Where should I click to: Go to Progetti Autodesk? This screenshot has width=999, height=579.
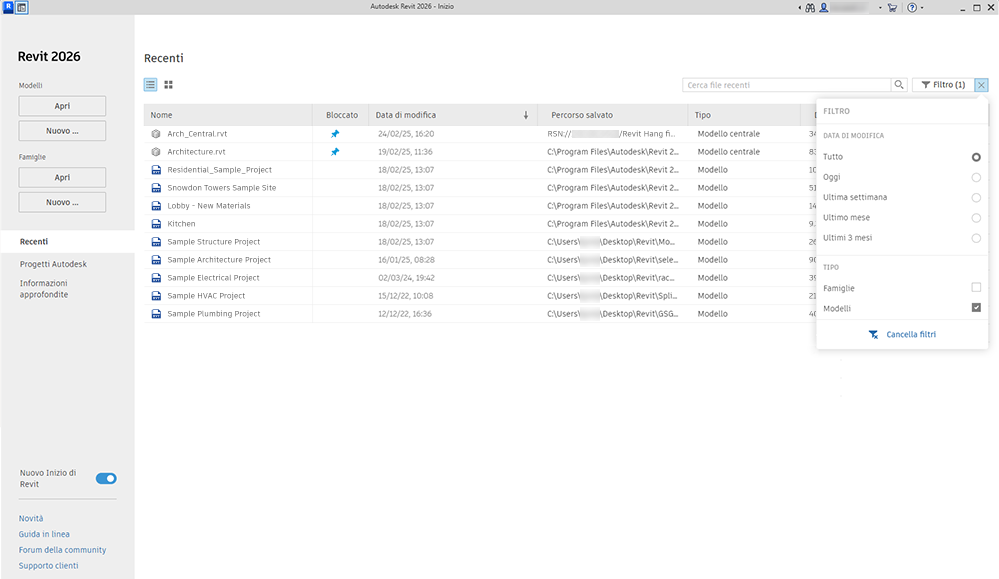pyautogui.click(x=53, y=264)
